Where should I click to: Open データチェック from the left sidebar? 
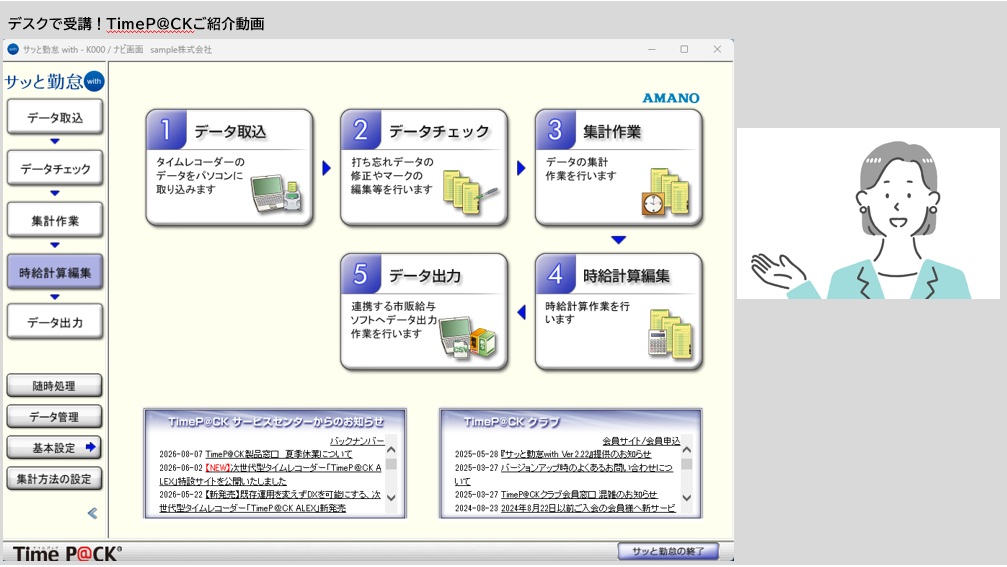pyautogui.click(x=55, y=168)
